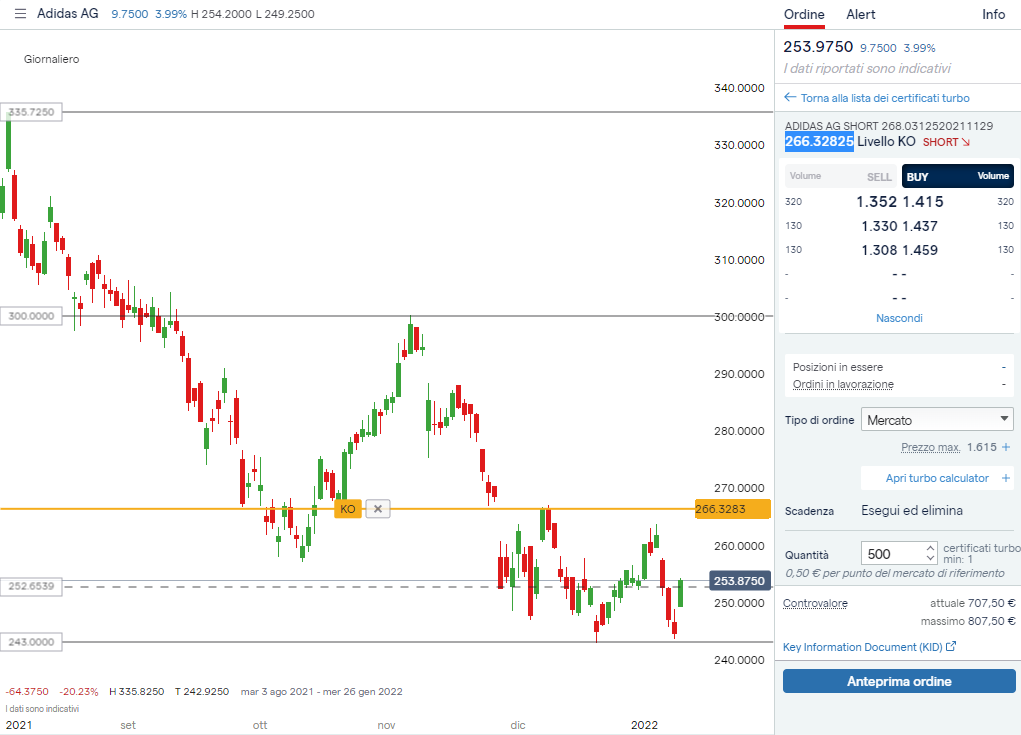Open the hamburger menu next to Adidas AG
The width and height of the screenshot is (1021, 735).
[21, 14]
